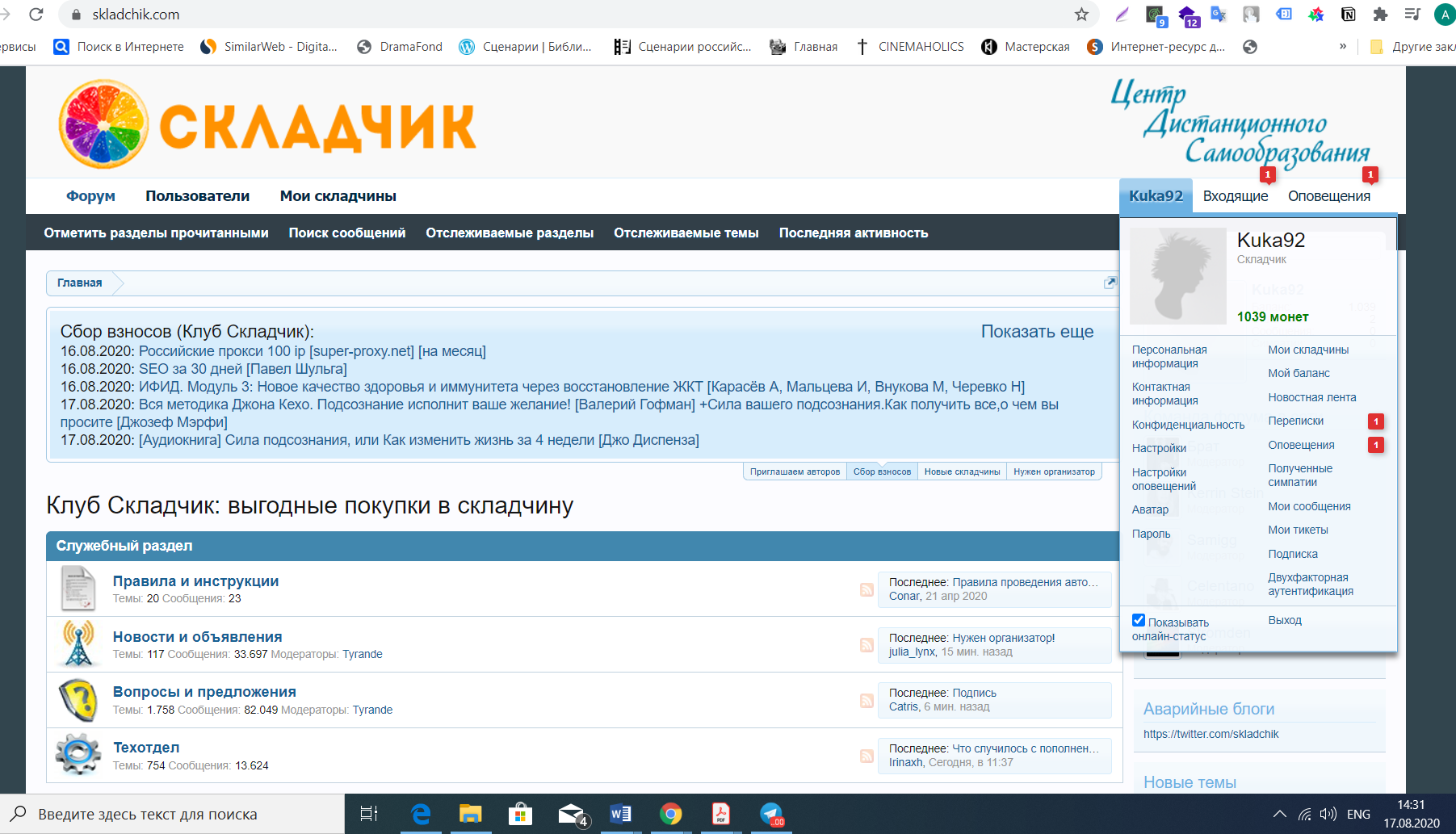Open Последняя активность
The image size is (1456, 834).
click(854, 233)
